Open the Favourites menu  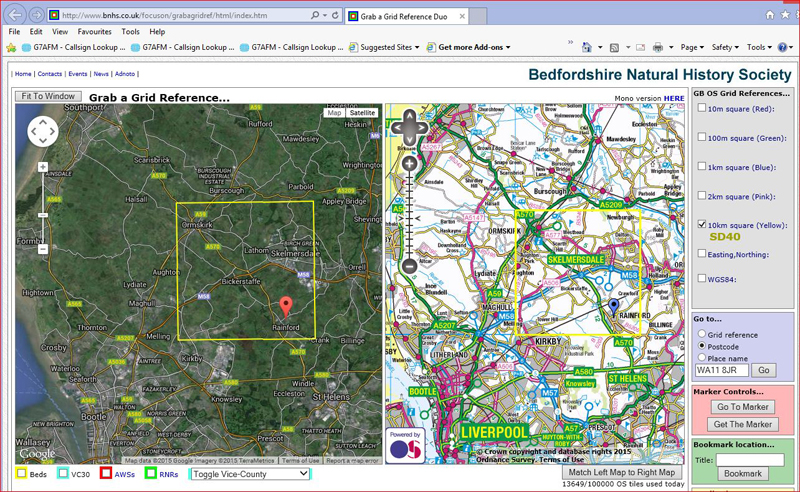click(94, 32)
